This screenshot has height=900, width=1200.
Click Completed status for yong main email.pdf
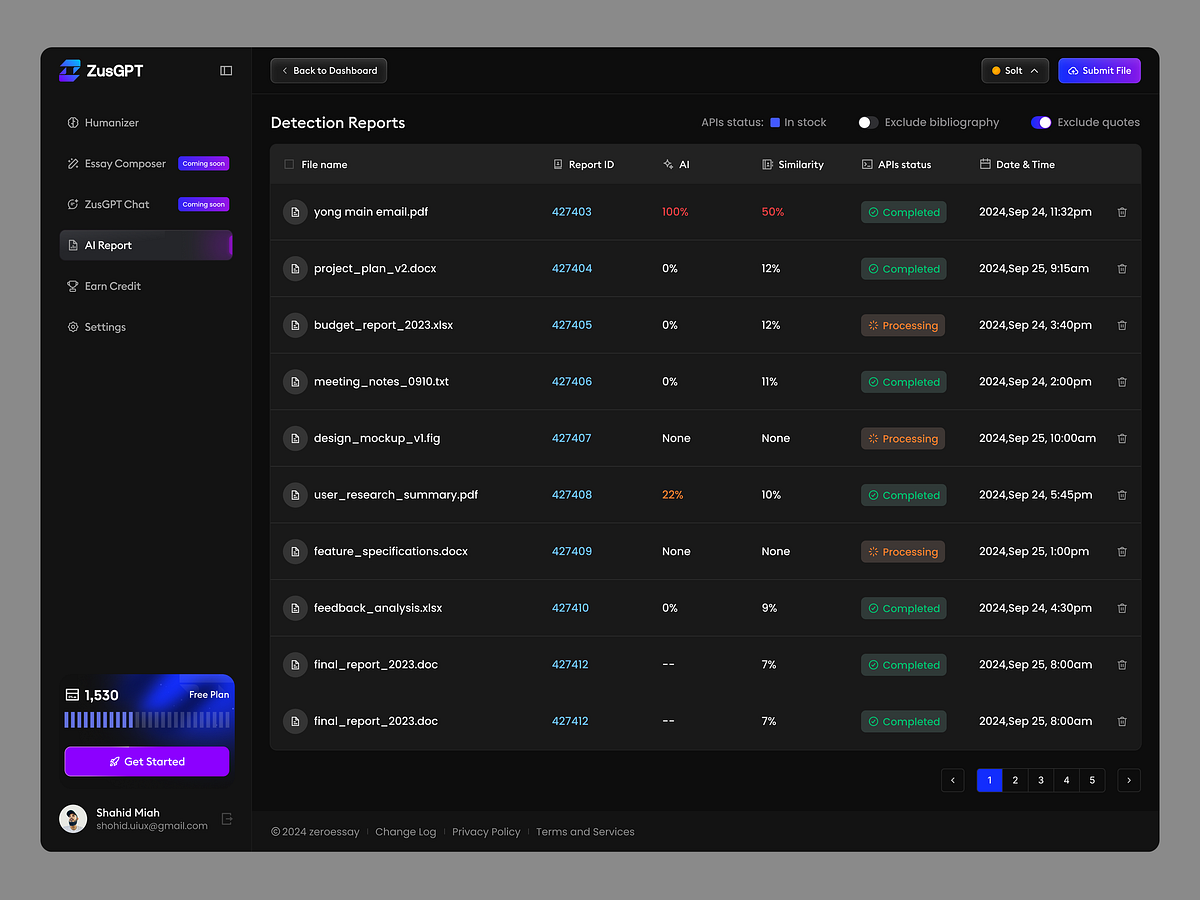pyautogui.click(x=903, y=212)
